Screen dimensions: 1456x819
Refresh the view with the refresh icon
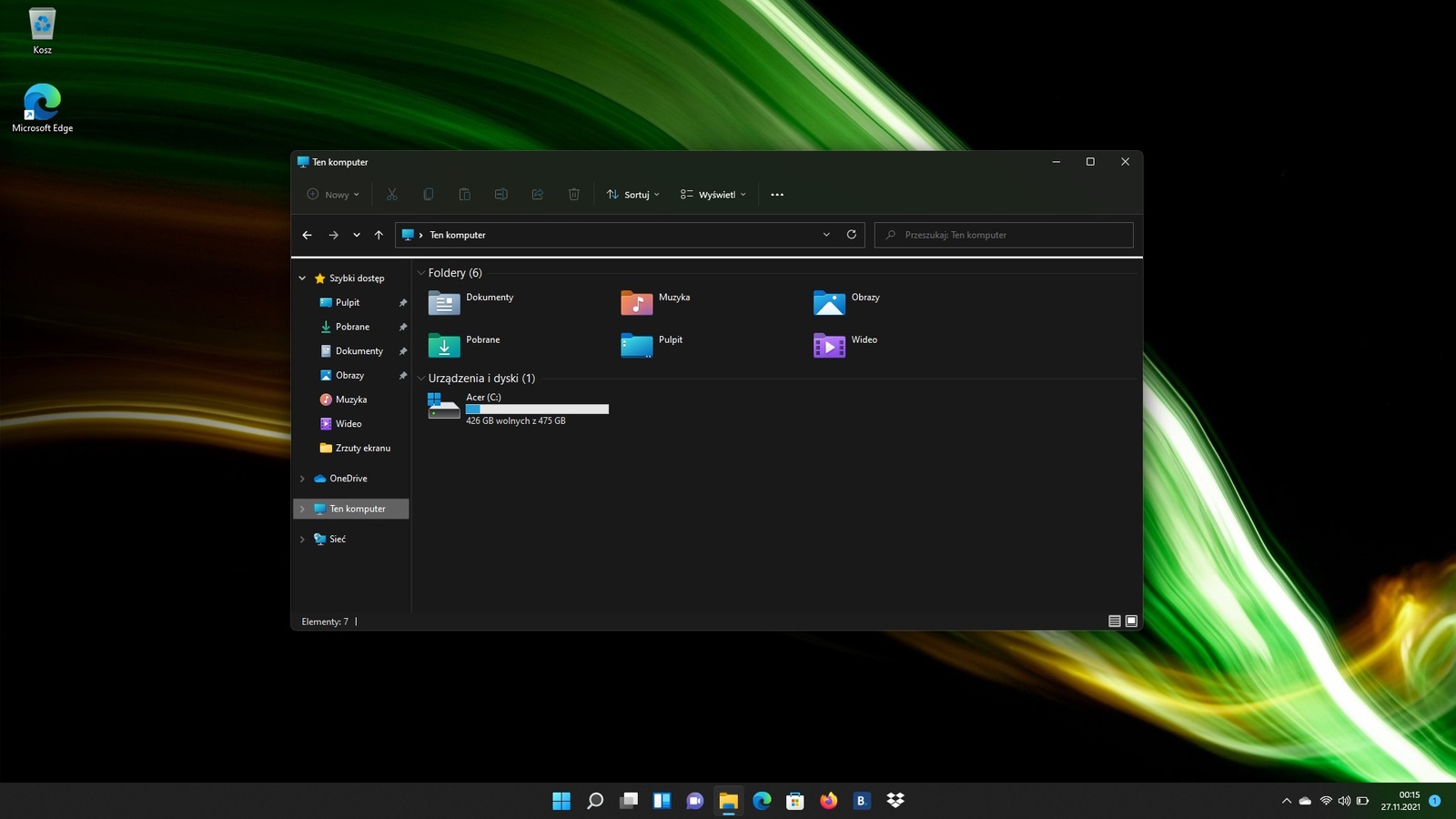[851, 235]
